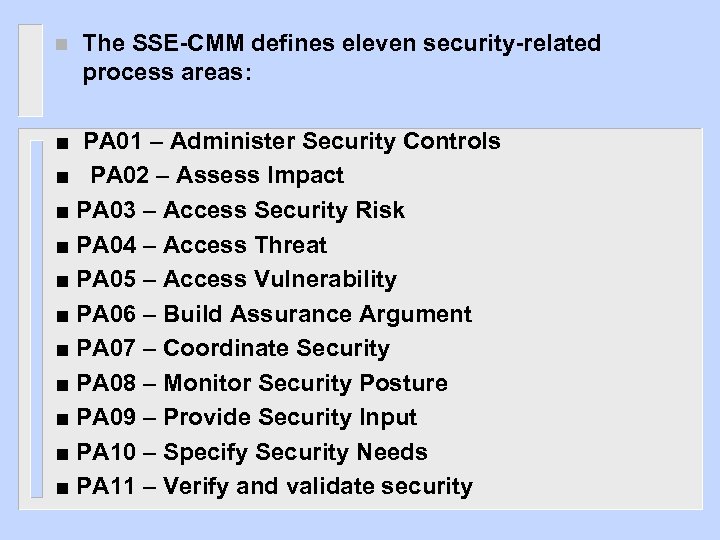Screen dimensions: 720x540
Task: Select the PA04 Access Threat line
Action: coord(202,245)
